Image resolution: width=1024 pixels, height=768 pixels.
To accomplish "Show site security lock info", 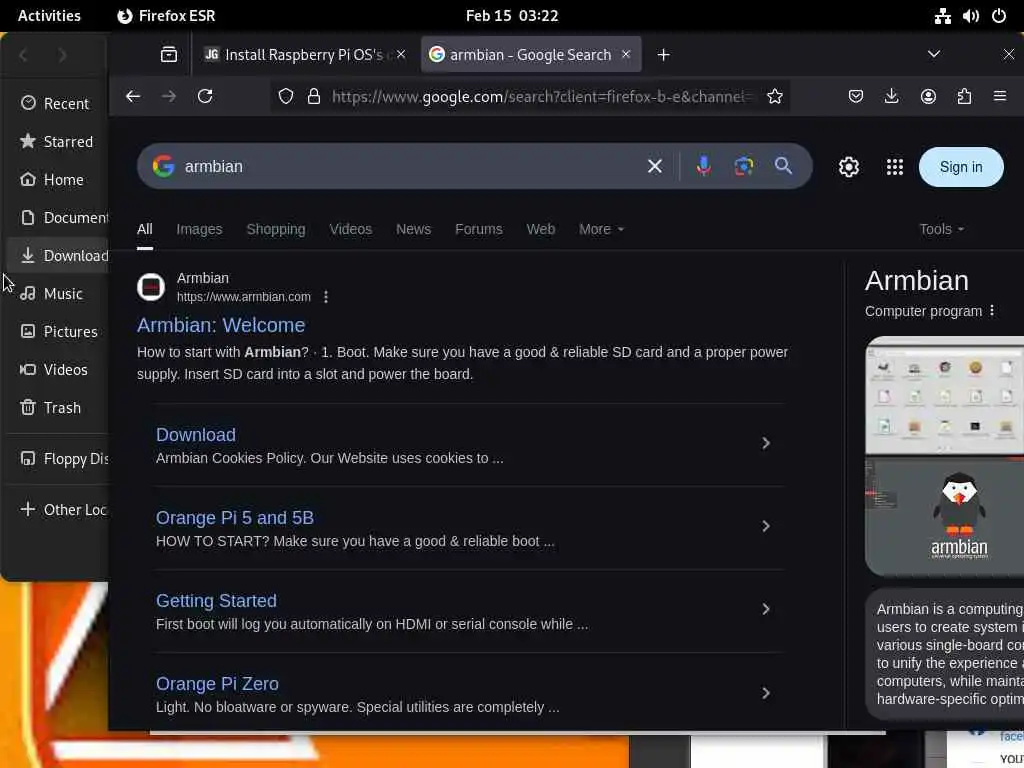I will pyautogui.click(x=314, y=97).
